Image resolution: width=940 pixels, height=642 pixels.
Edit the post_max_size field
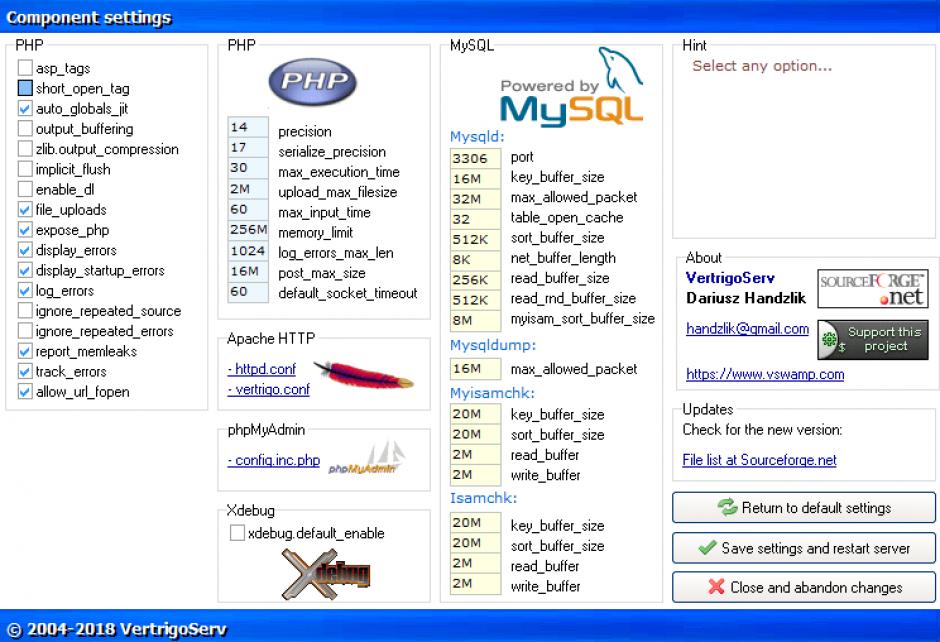coord(248,271)
